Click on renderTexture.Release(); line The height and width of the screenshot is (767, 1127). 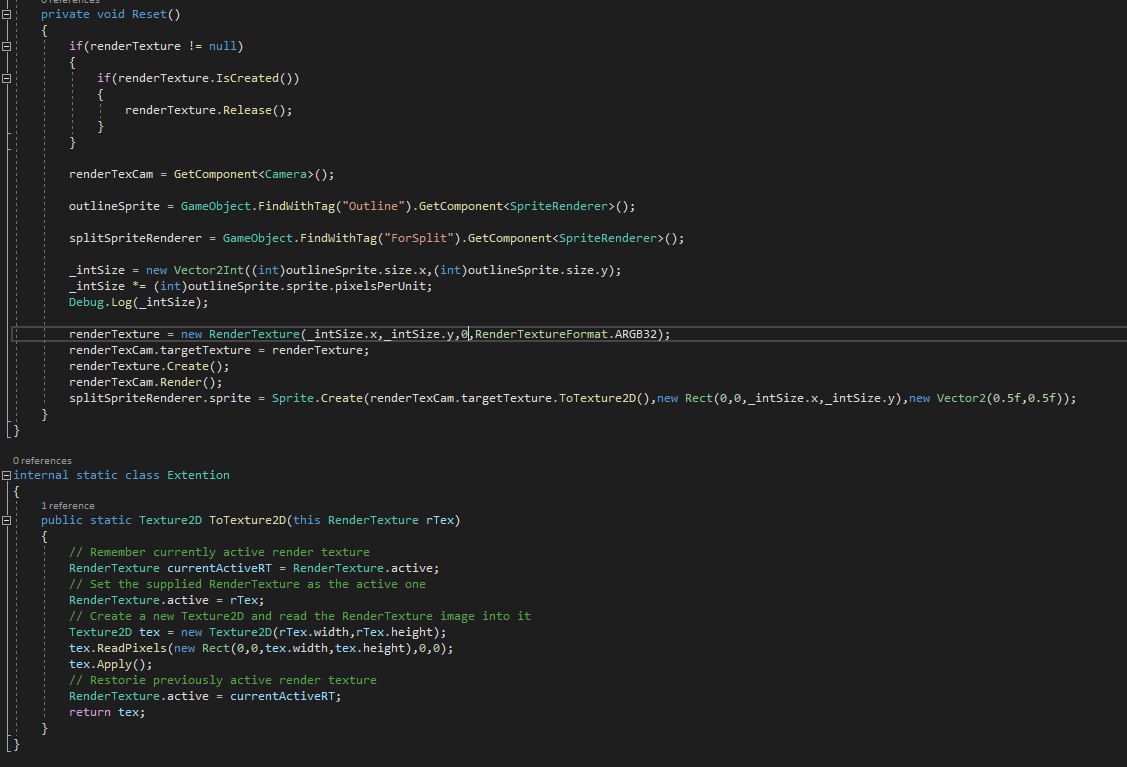[x=208, y=110]
